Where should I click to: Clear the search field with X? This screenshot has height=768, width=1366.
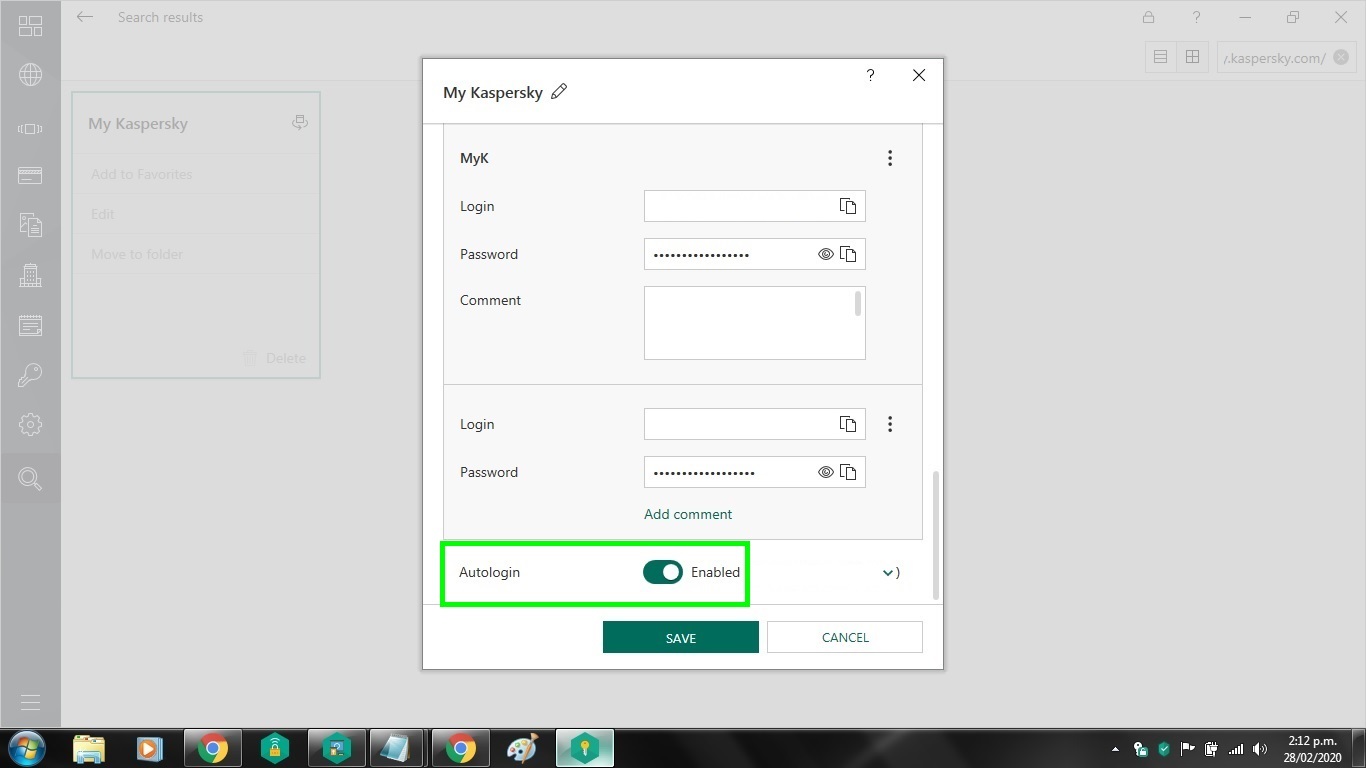(1339, 58)
